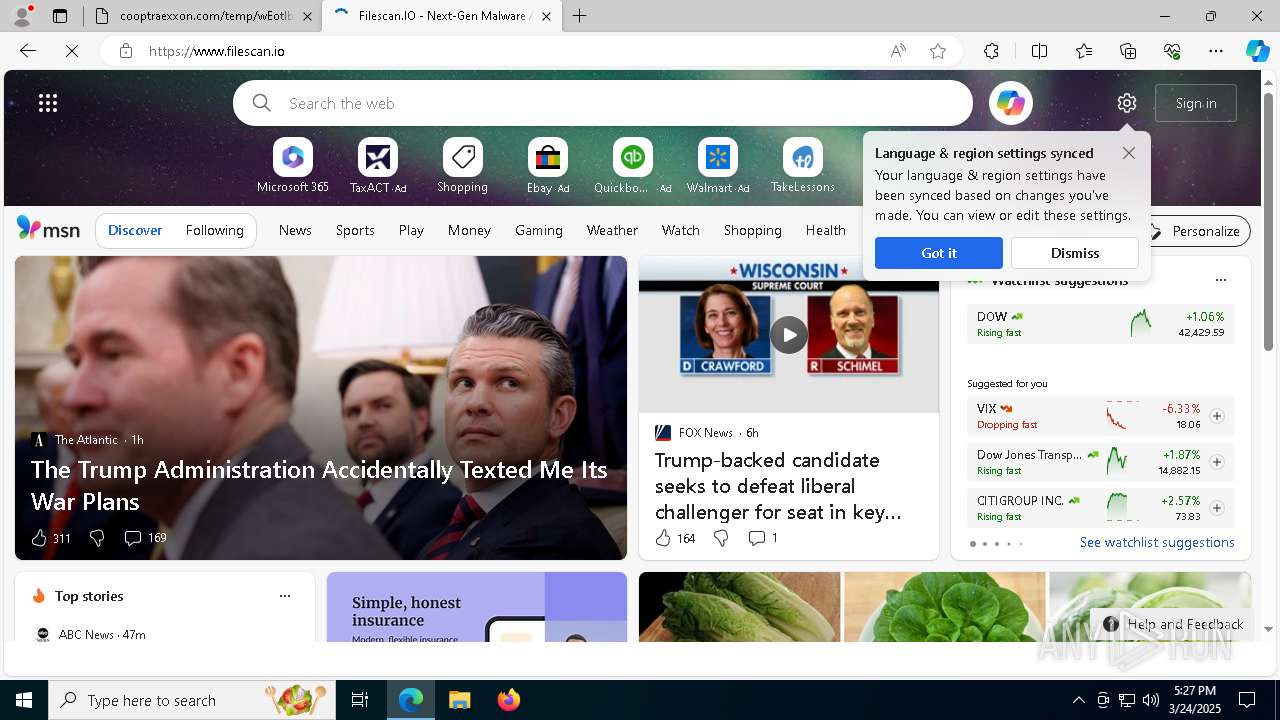This screenshot has height=720, width=1280.
Task: Open the Shopping shortcut tile
Action: [463, 166]
